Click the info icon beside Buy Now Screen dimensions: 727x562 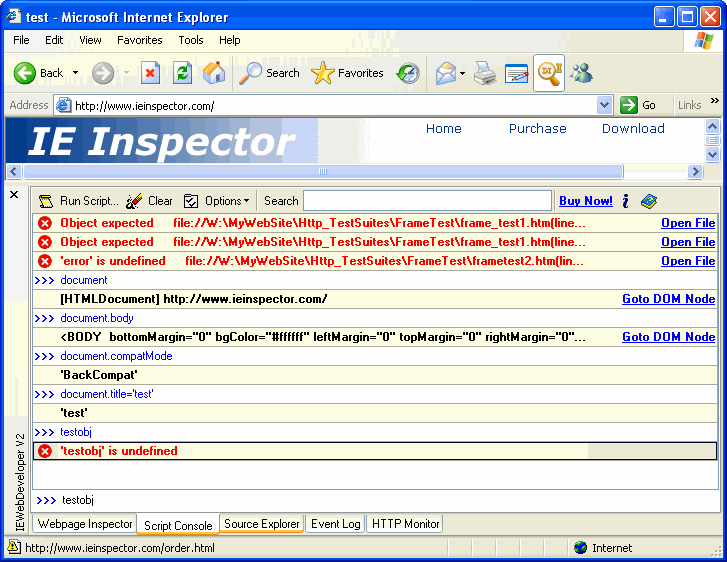pos(625,201)
